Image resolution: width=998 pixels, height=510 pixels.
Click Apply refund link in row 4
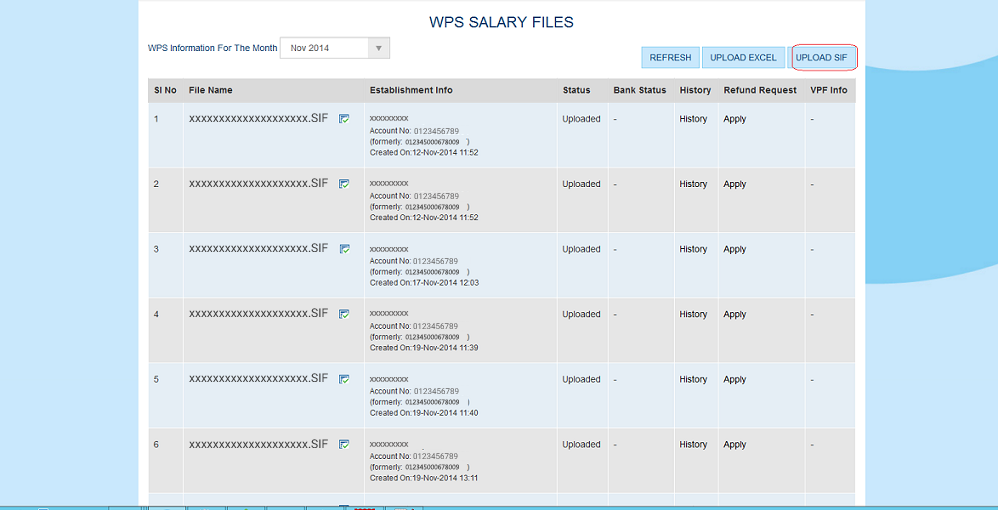[x=735, y=314]
